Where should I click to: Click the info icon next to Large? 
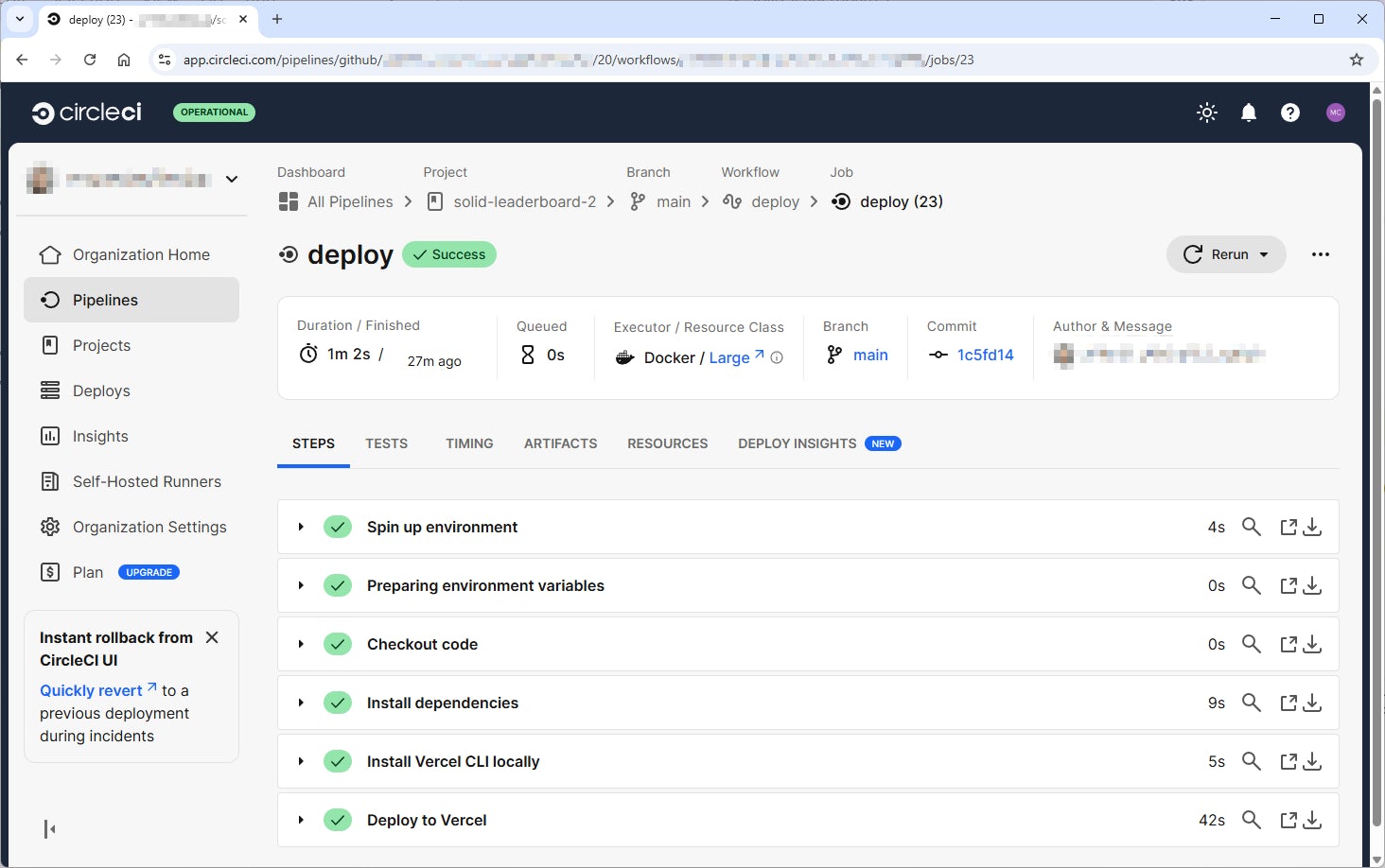pos(776,358)
